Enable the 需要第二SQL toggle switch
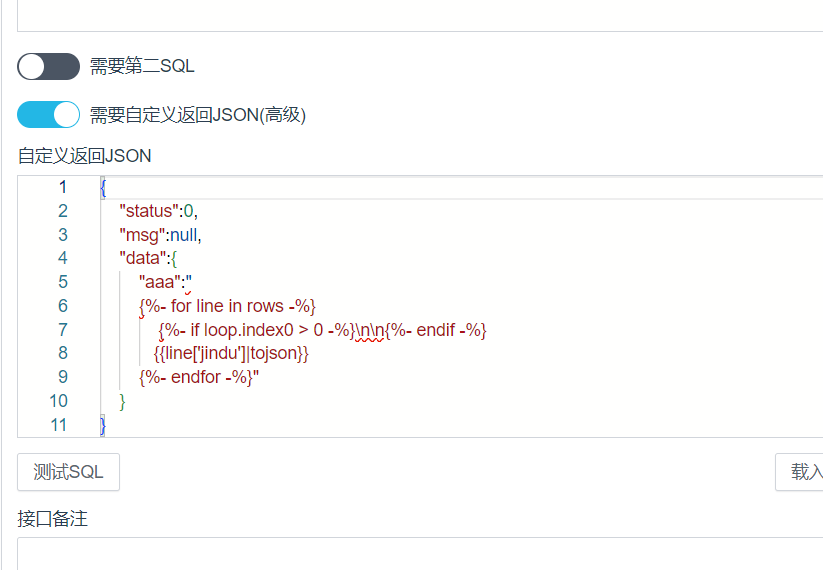 (48, 67)
